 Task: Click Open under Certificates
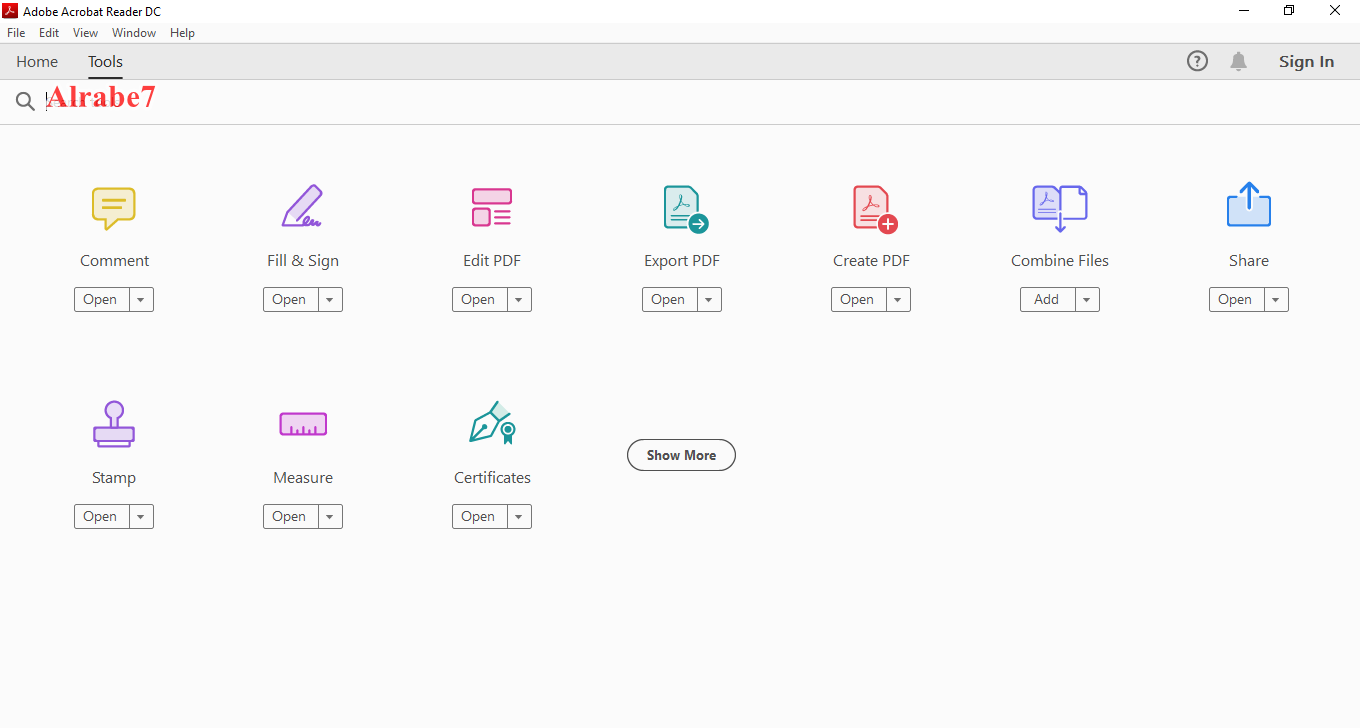point(479,516)
